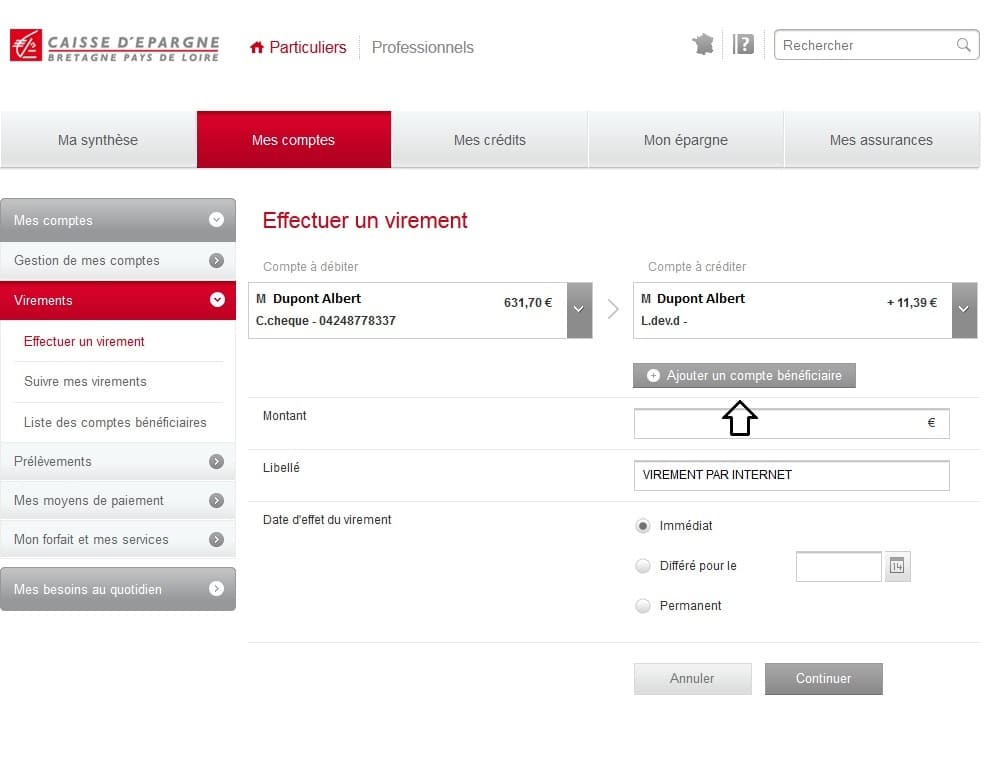Viewport: 988px width, 757px height.
Task: Open the help guide icon
Action: pyautogui.click(x=743, y=44)
